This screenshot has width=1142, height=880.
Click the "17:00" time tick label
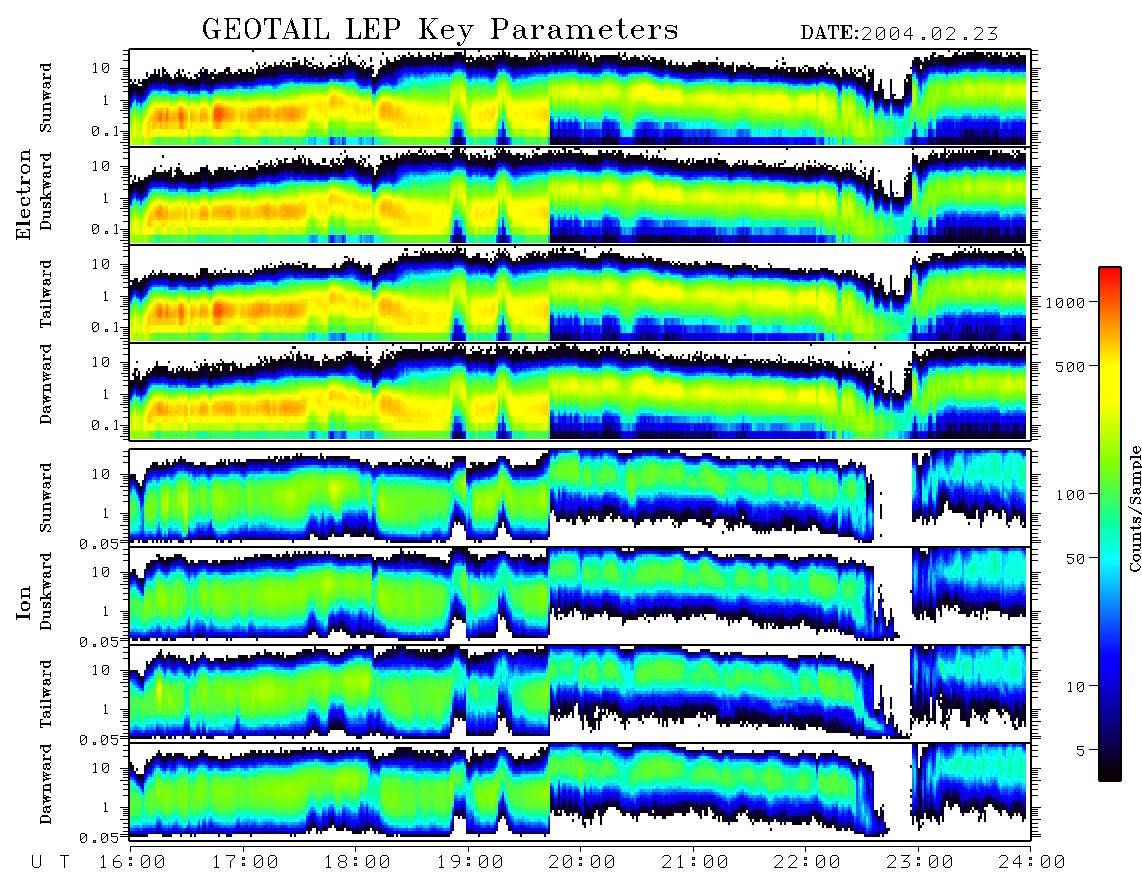pyautogui.click(x=243, y=862)
